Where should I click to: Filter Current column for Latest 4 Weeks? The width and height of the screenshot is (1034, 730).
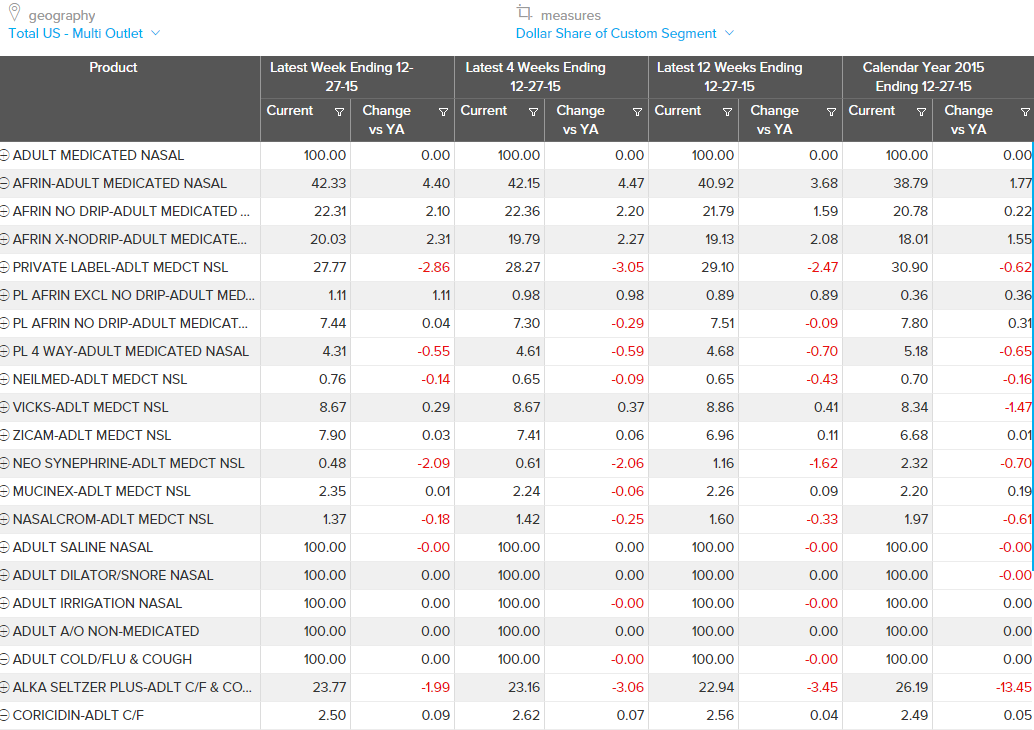(533, 112)
